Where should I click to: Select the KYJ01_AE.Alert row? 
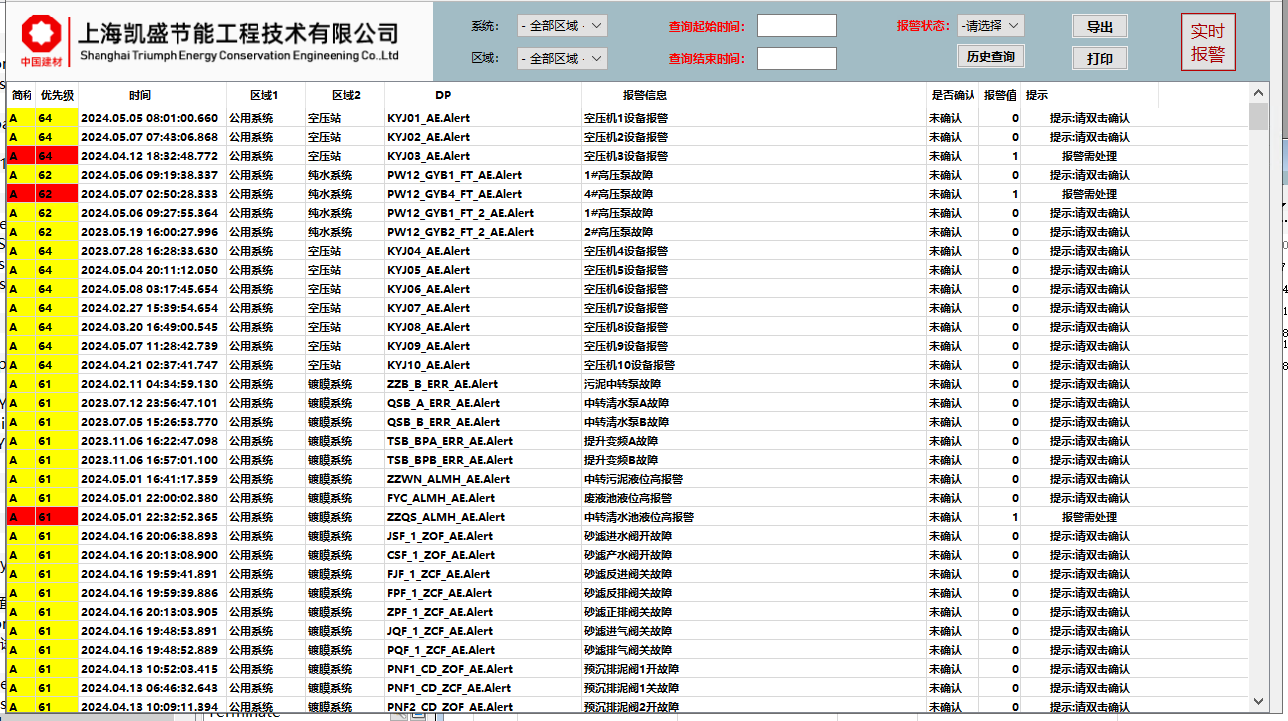(x=628, y=118)
